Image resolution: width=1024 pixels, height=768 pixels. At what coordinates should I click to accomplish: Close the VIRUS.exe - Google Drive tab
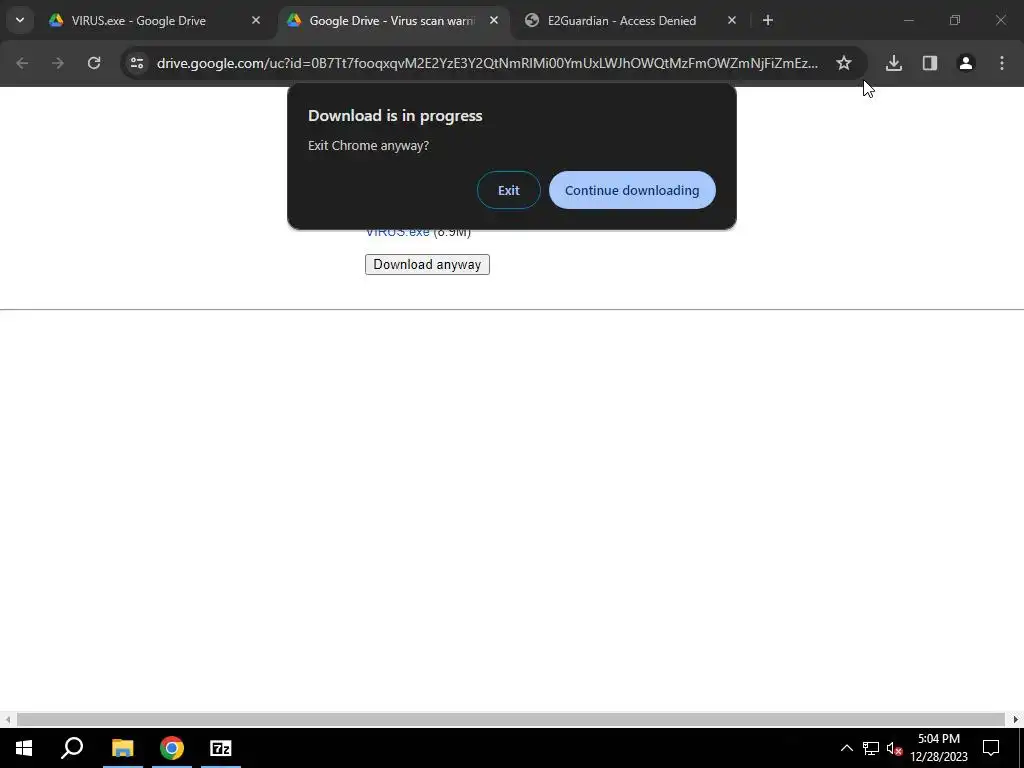[256, 21]
